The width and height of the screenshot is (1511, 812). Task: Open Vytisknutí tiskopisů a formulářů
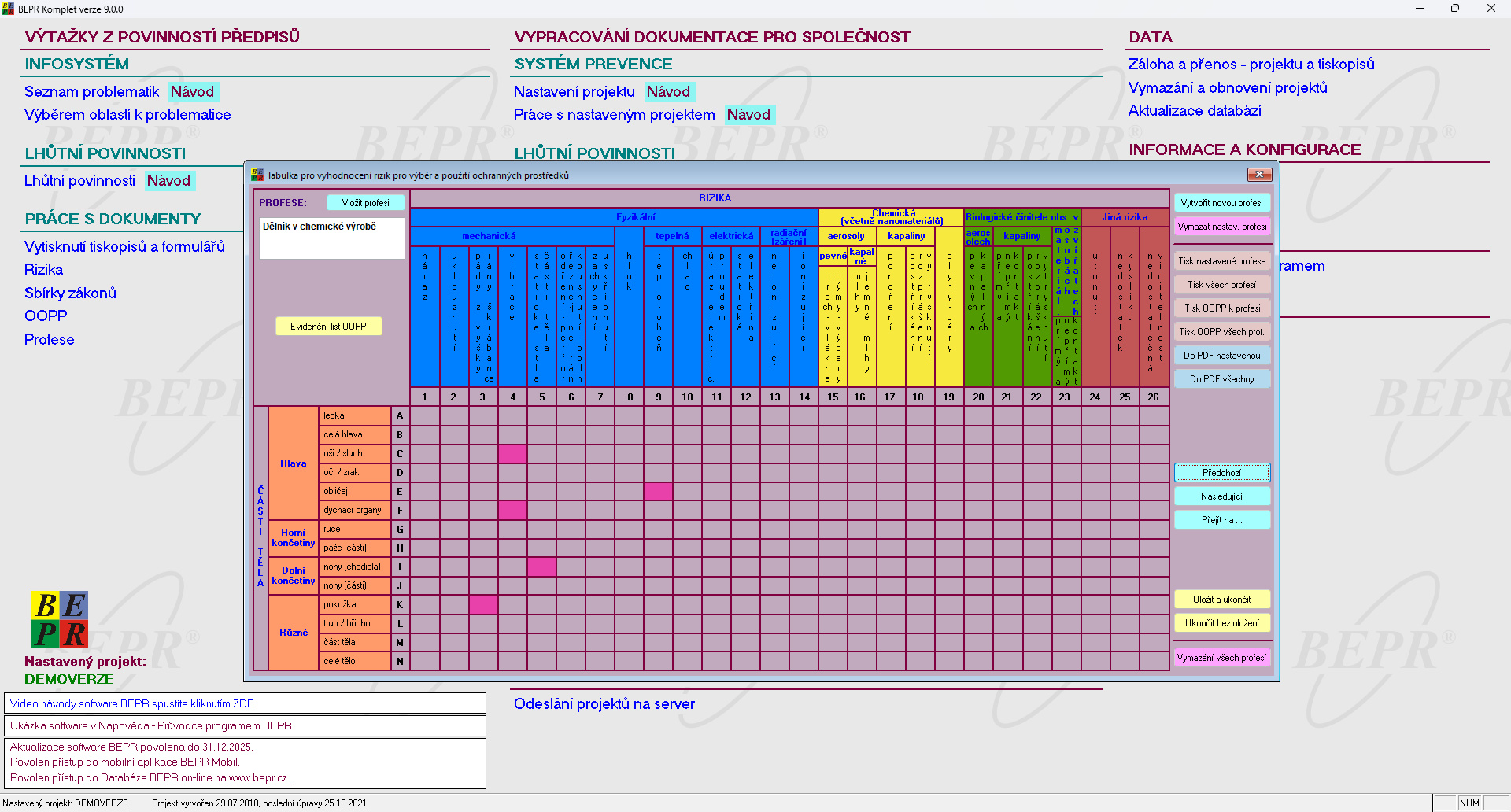124,246
